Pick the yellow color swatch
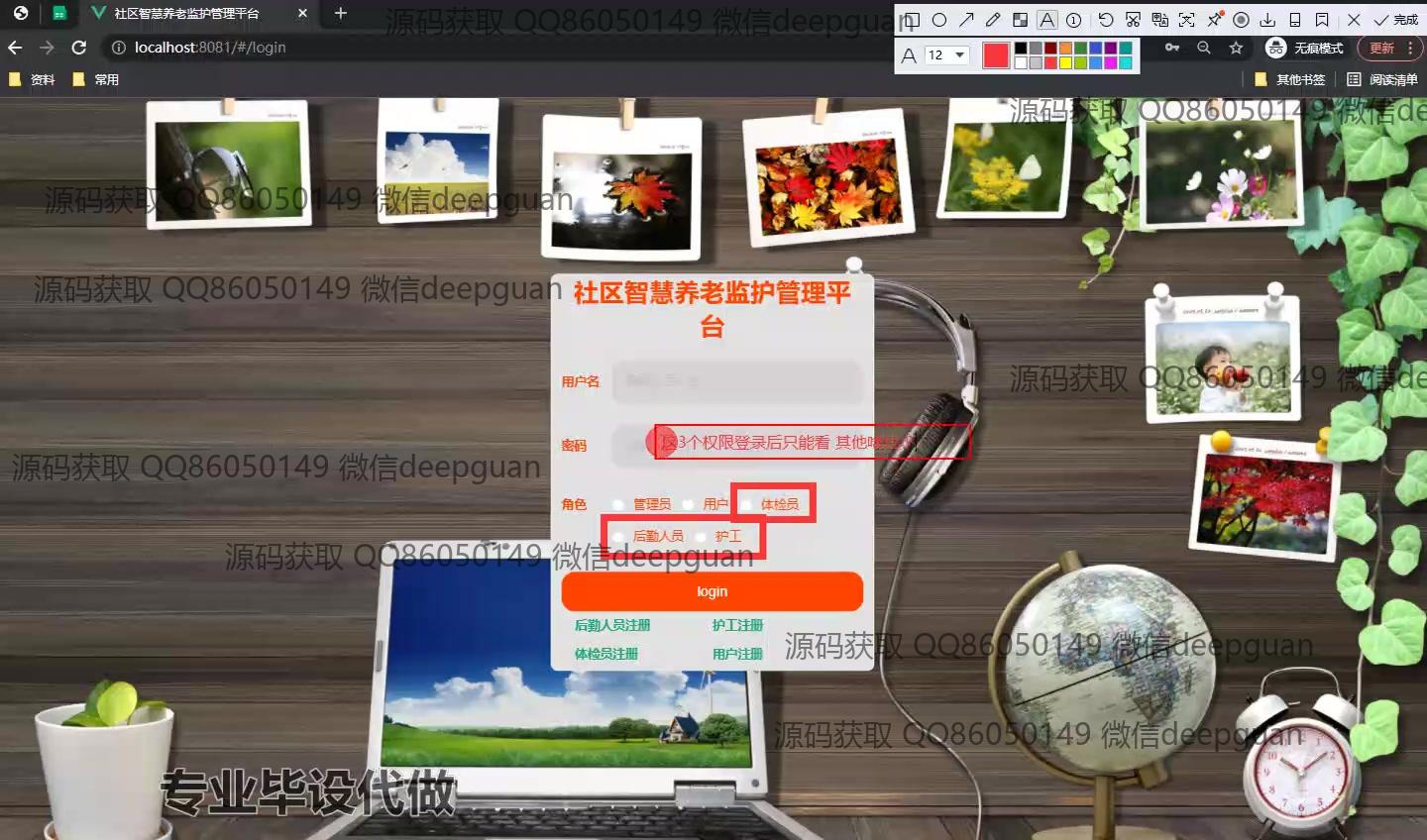Viewport: 1427px width, 840px height. point(1065,62)
